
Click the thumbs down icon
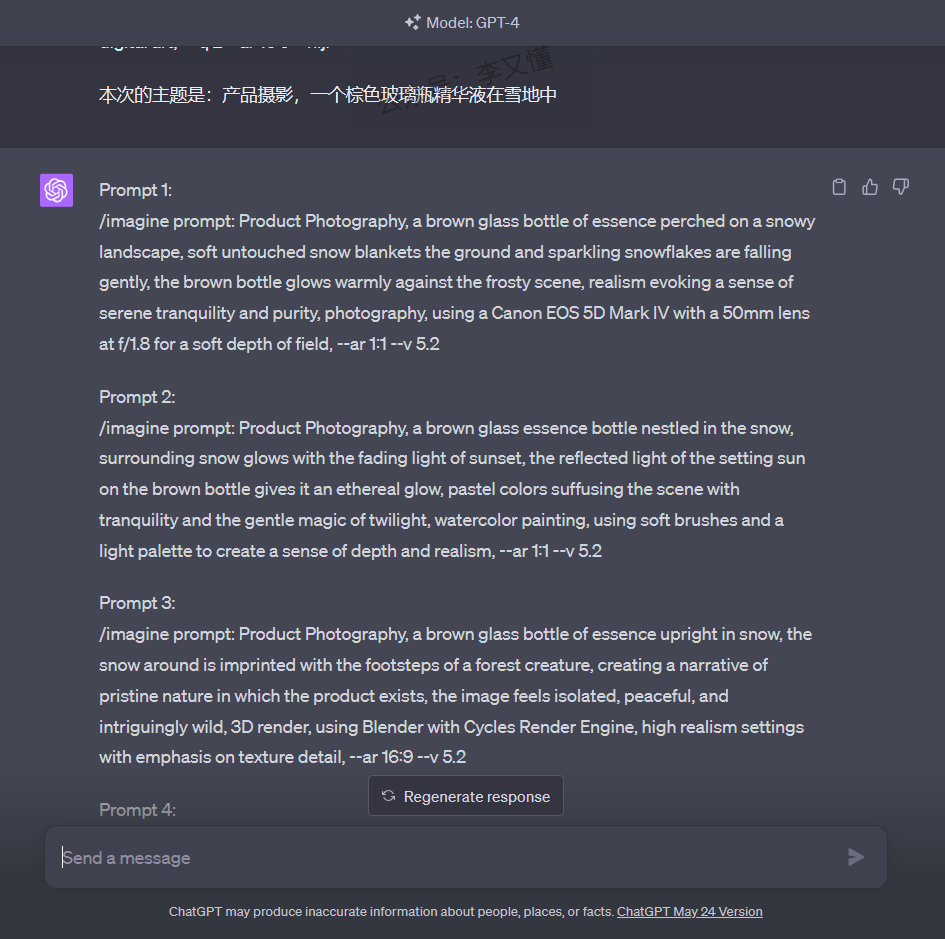pyautogui.click(x=901, y=187)
